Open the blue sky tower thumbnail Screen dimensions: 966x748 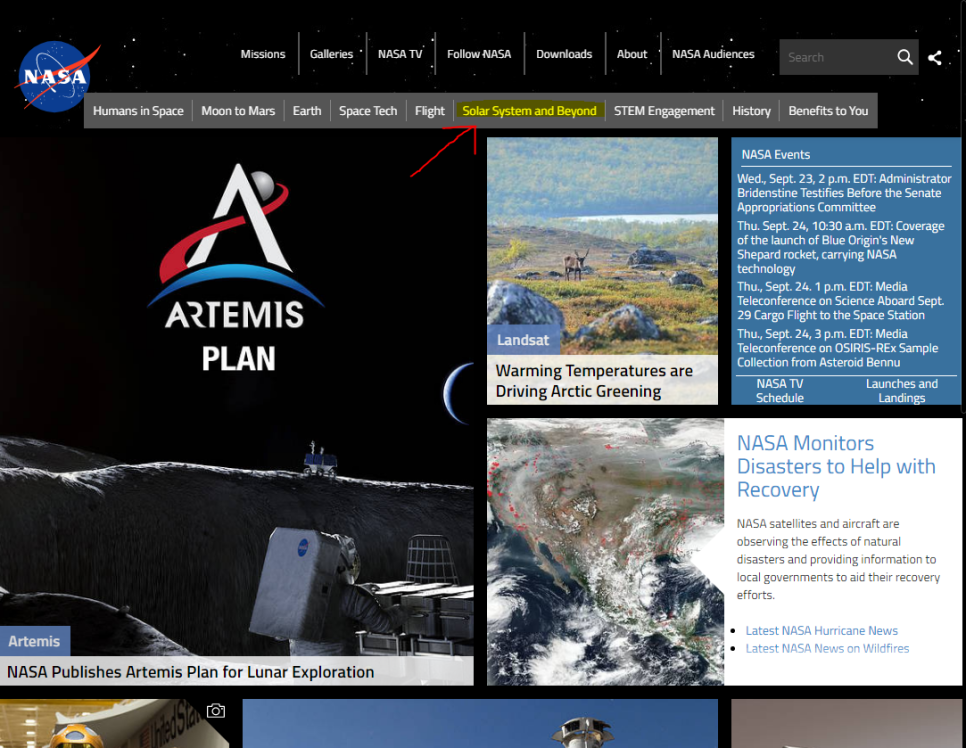(x=480, y=723)
